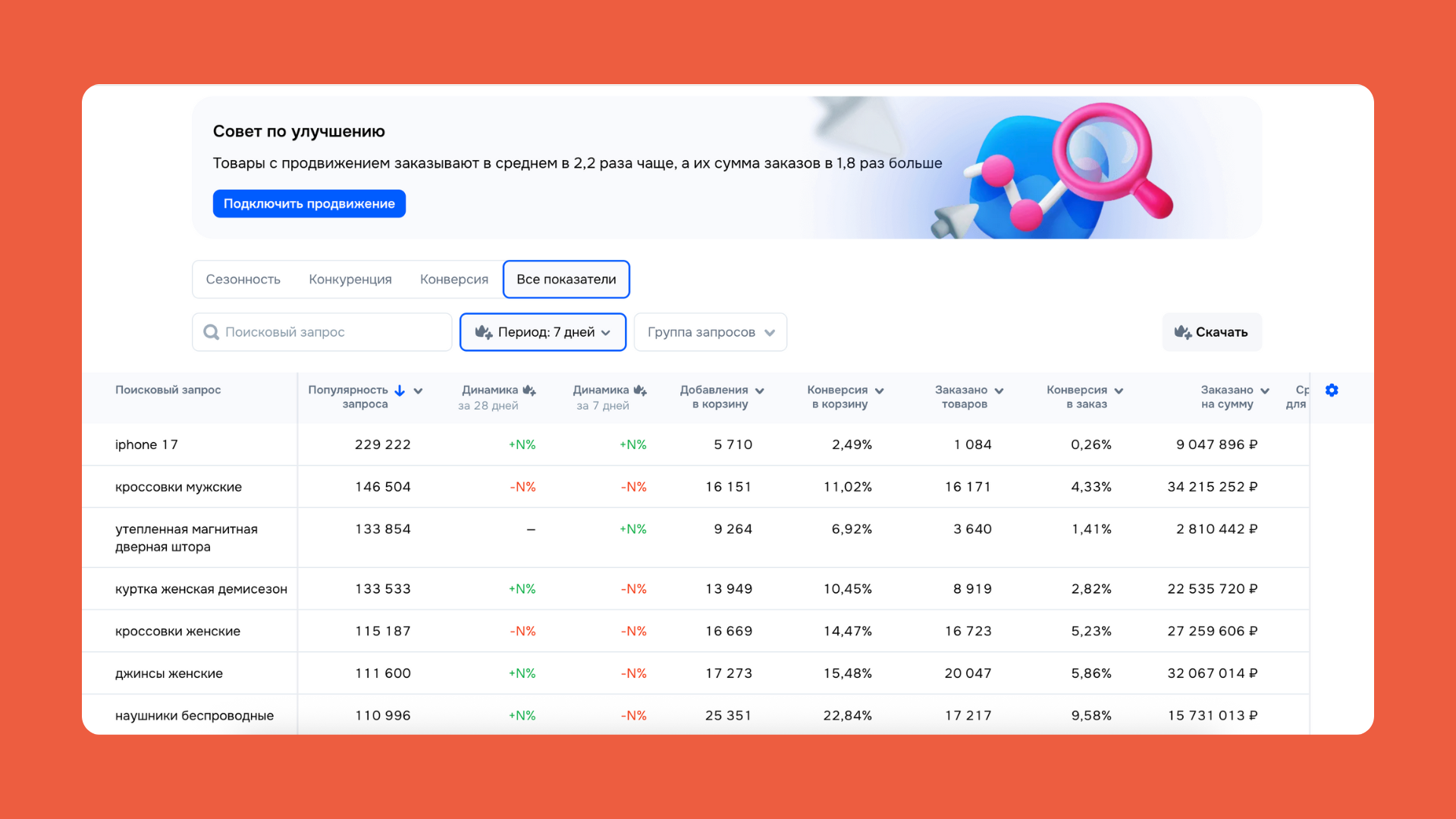The width and height of the screenshot is (1456, 819).
Task: Expand Добавления в корзину column chevron
Action: click(760, 391)
